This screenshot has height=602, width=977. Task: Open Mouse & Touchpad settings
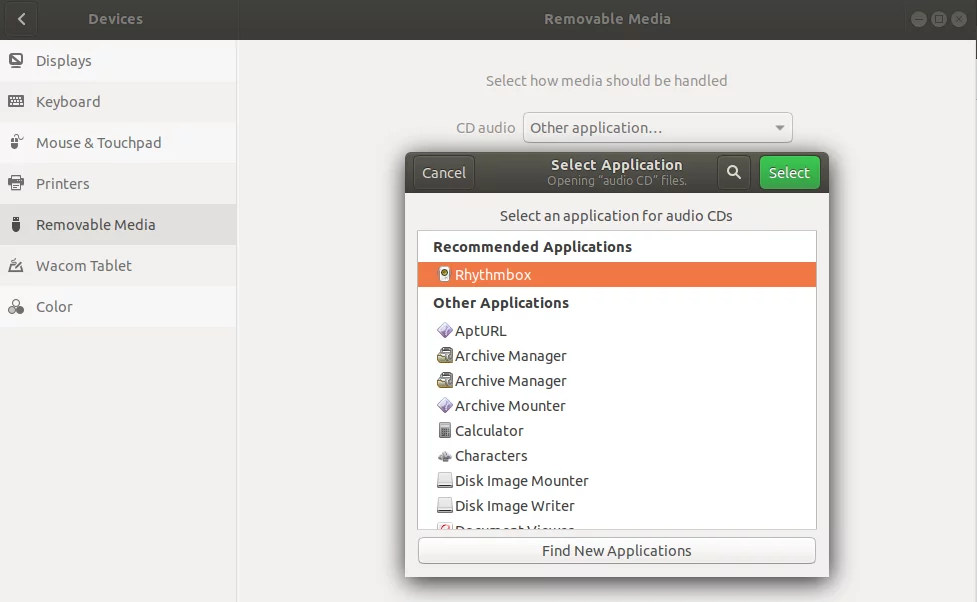tap(98, 143)
